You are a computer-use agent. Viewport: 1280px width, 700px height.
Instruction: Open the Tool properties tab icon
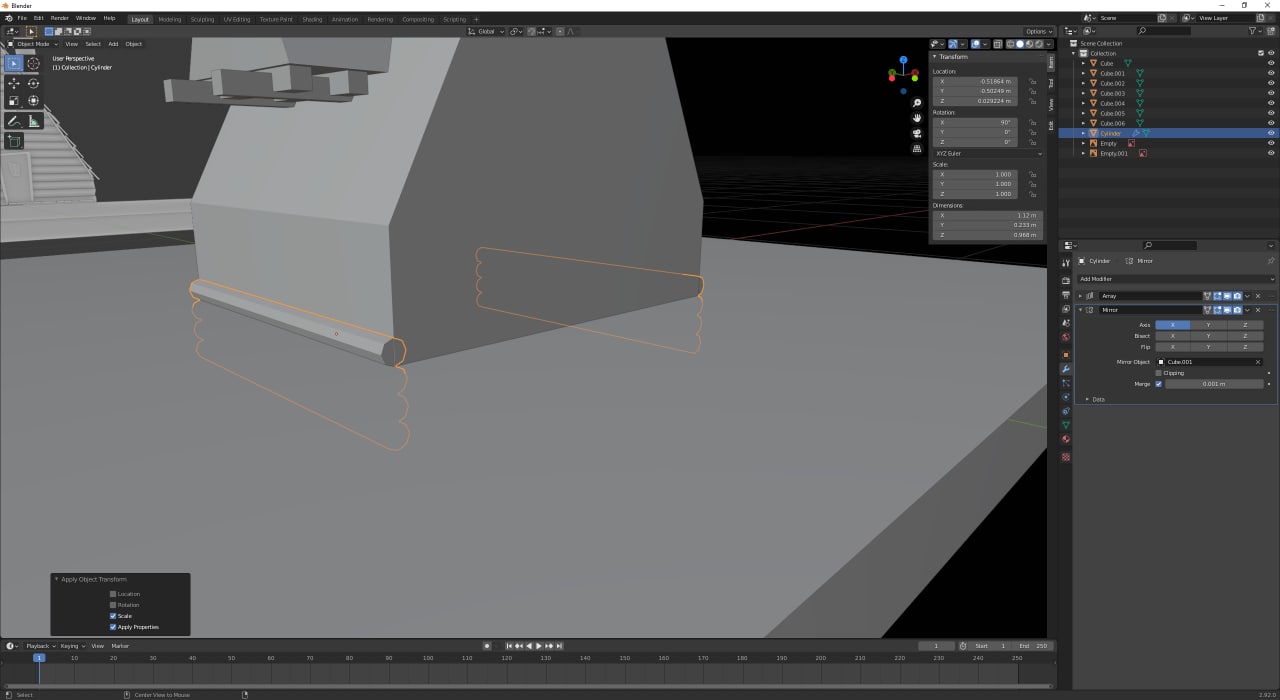tap(1066, 263)
